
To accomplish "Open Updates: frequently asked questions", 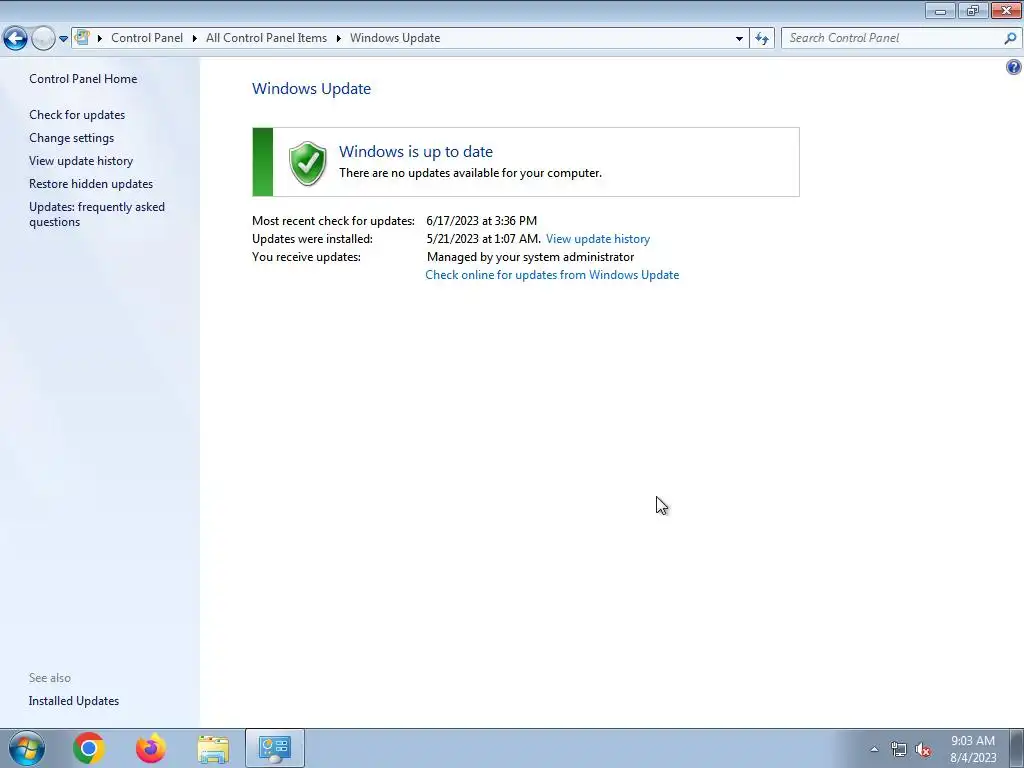I will pyautogui.click(x=97, y=214).
